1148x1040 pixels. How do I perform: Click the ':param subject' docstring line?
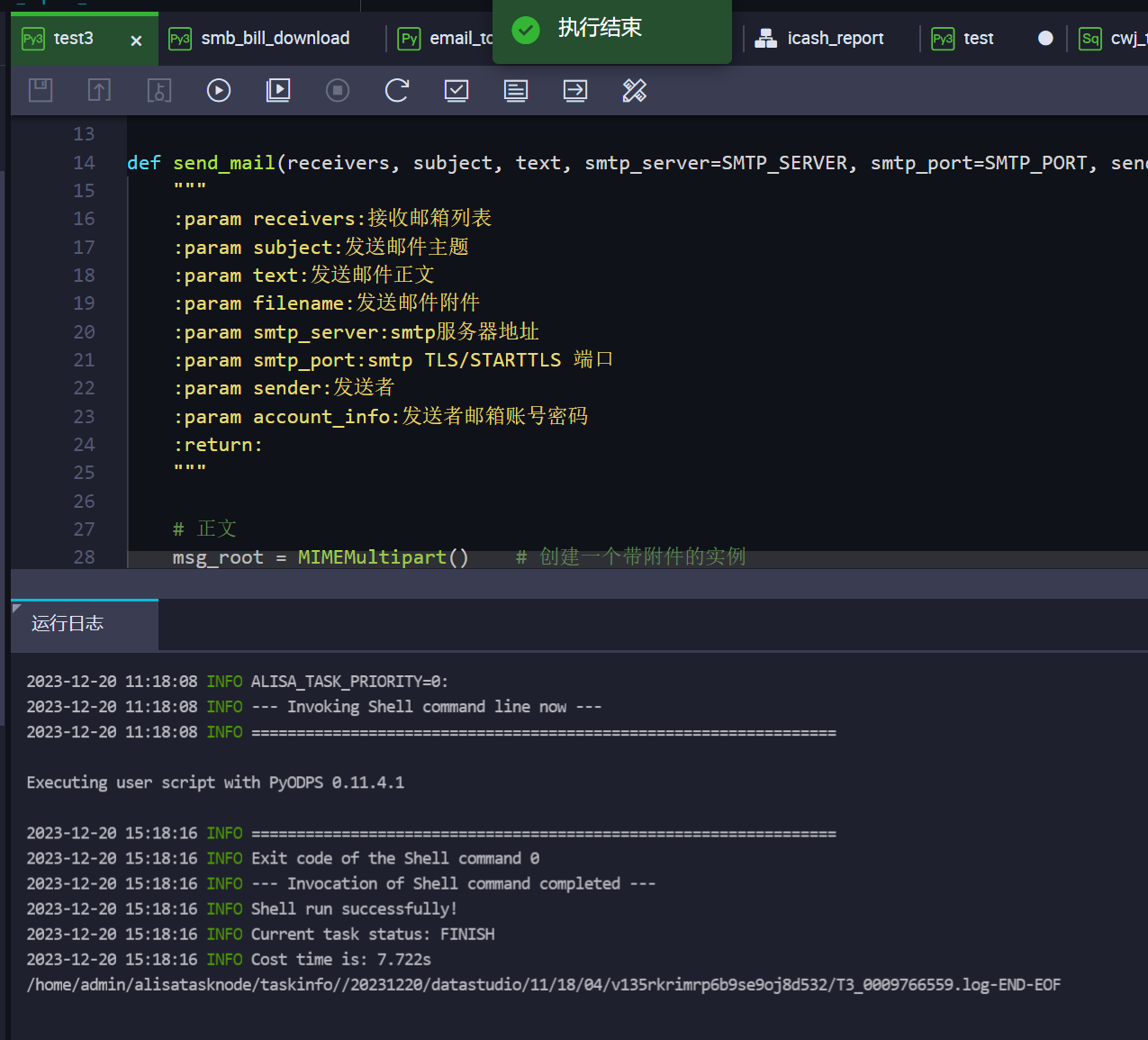321,247
